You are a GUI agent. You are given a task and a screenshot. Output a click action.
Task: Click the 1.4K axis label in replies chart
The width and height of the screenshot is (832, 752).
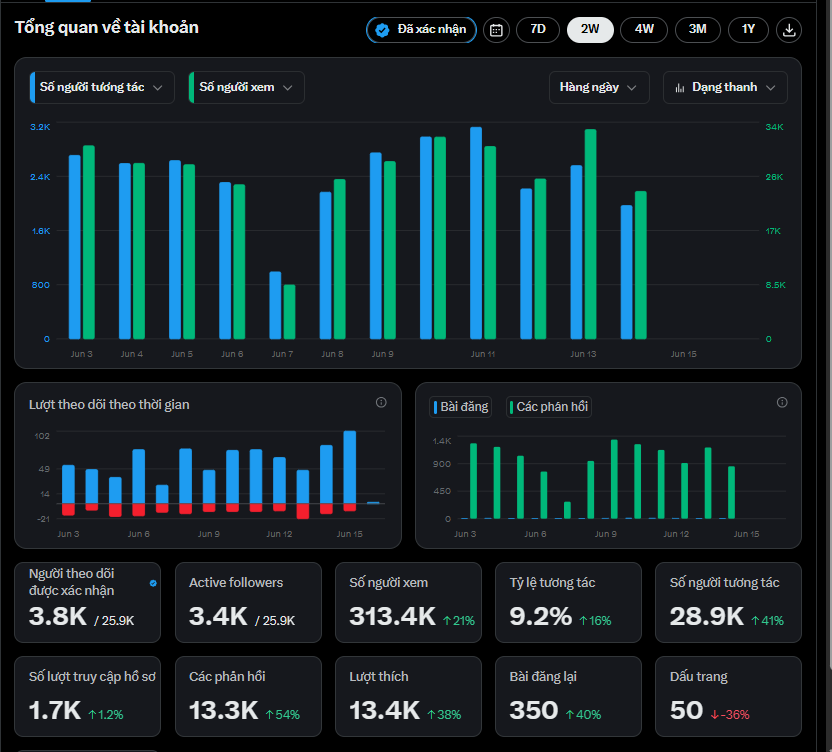(442, 440)
